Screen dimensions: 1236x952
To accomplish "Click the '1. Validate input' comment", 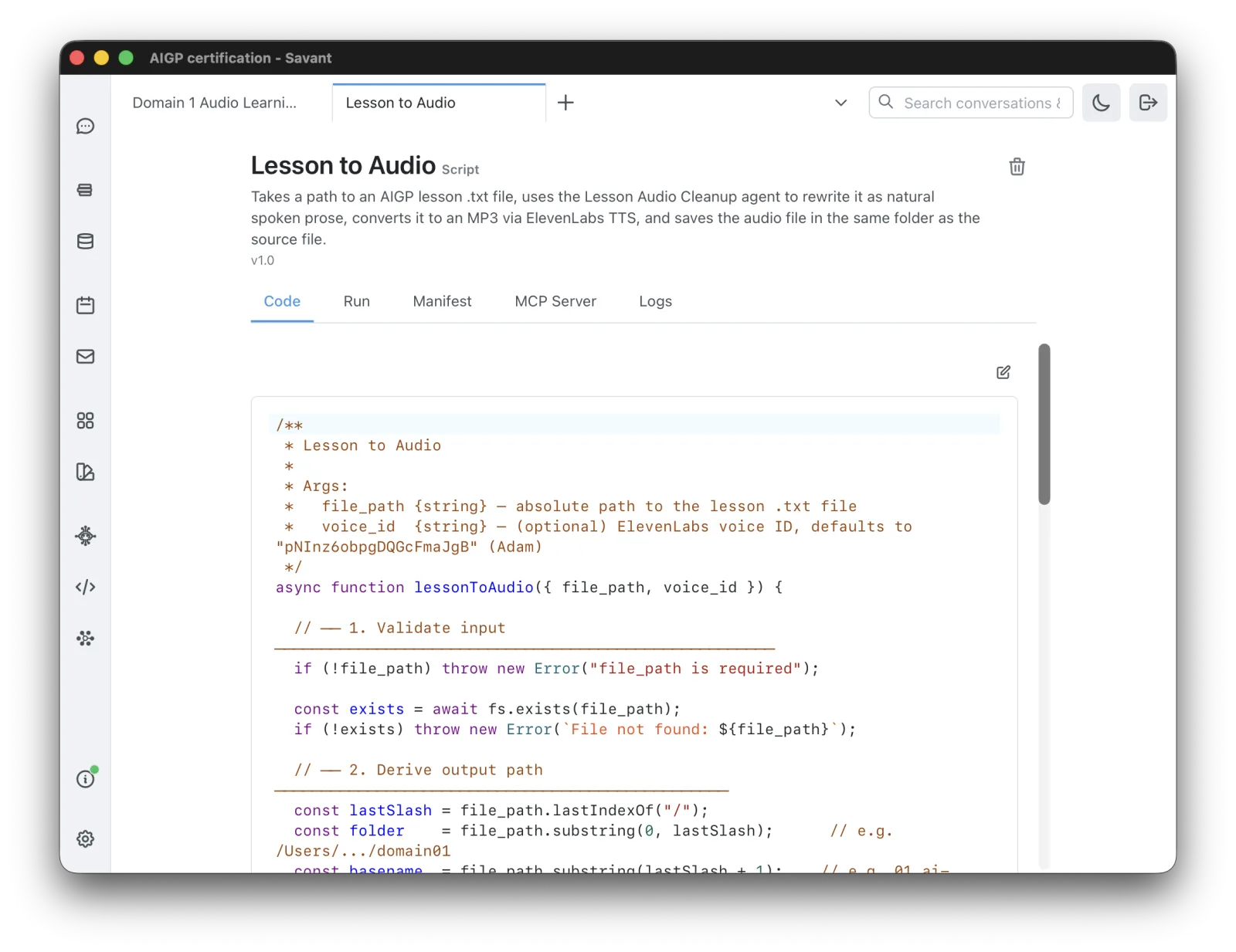I will pos(426,628).
